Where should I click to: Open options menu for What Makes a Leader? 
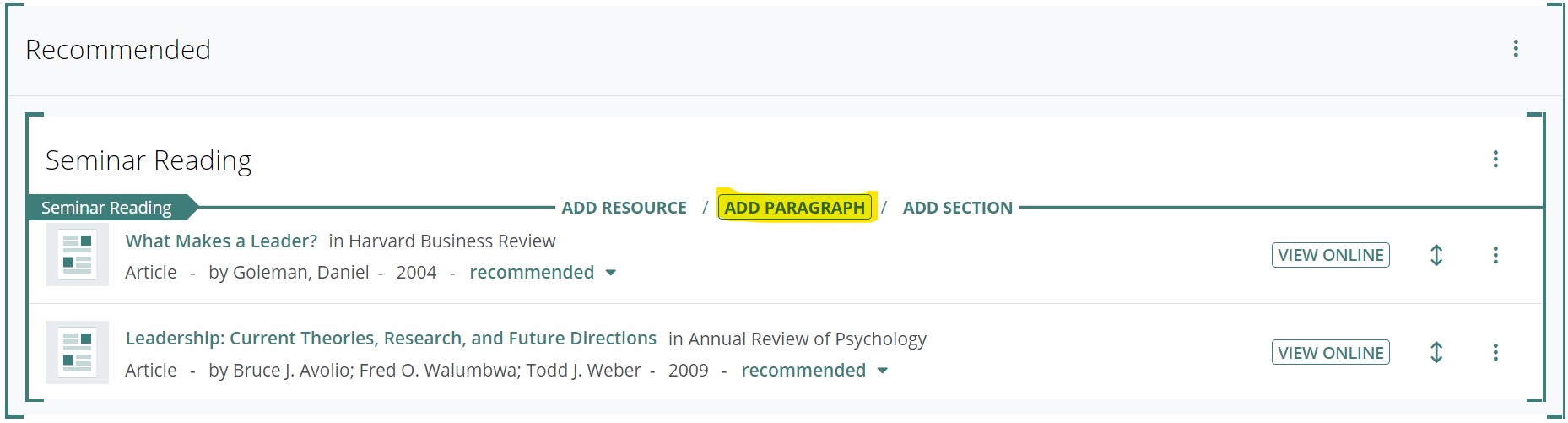coord(1495,255)
